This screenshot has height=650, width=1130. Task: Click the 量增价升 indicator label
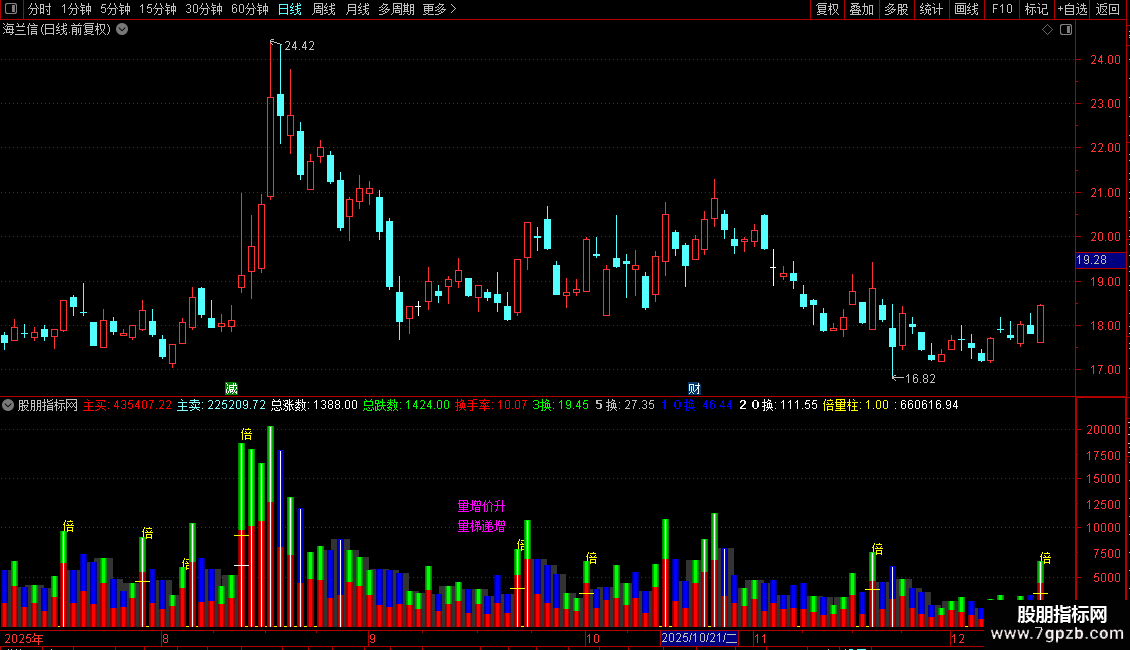481,507
